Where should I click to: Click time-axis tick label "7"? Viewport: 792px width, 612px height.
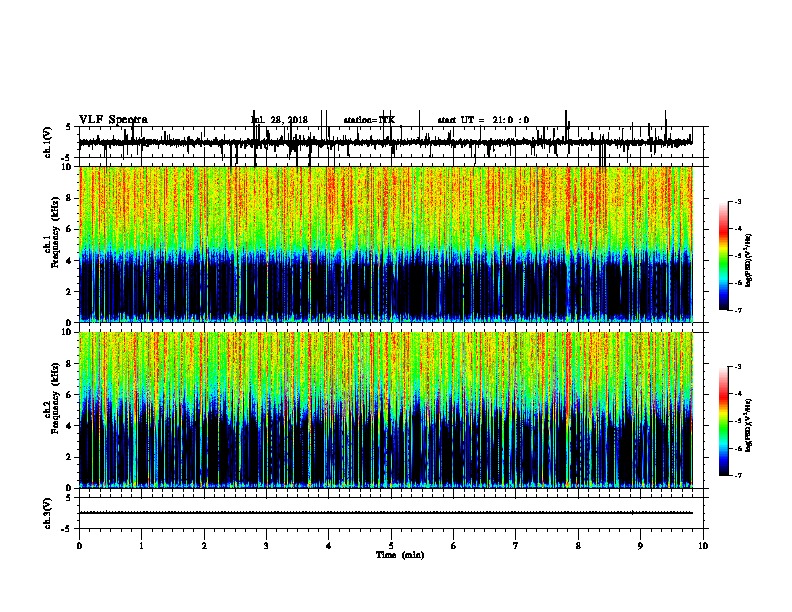pyautogui.click(x=516, y=546)
